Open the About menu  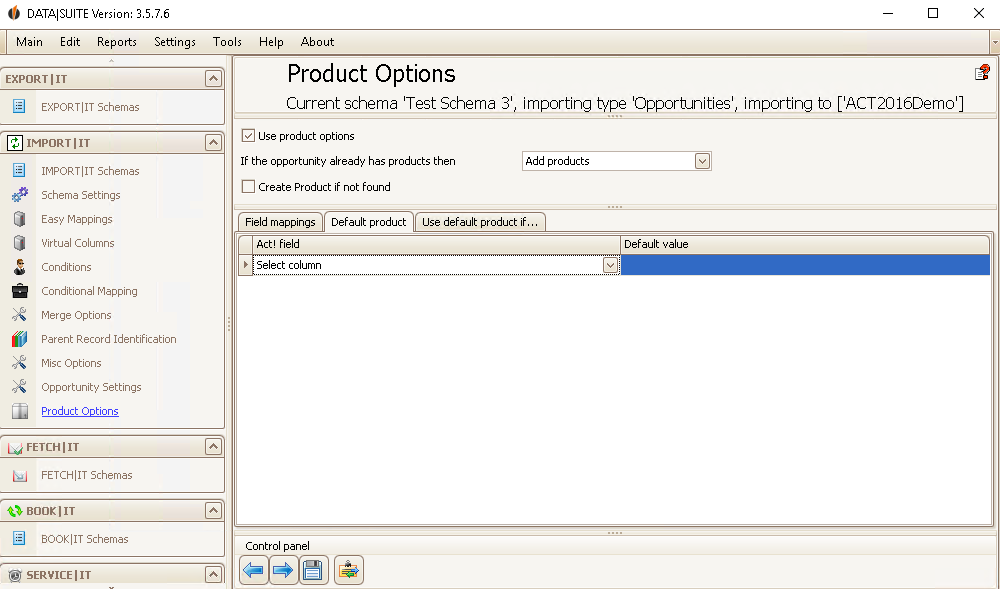click(x=317, y=41)
